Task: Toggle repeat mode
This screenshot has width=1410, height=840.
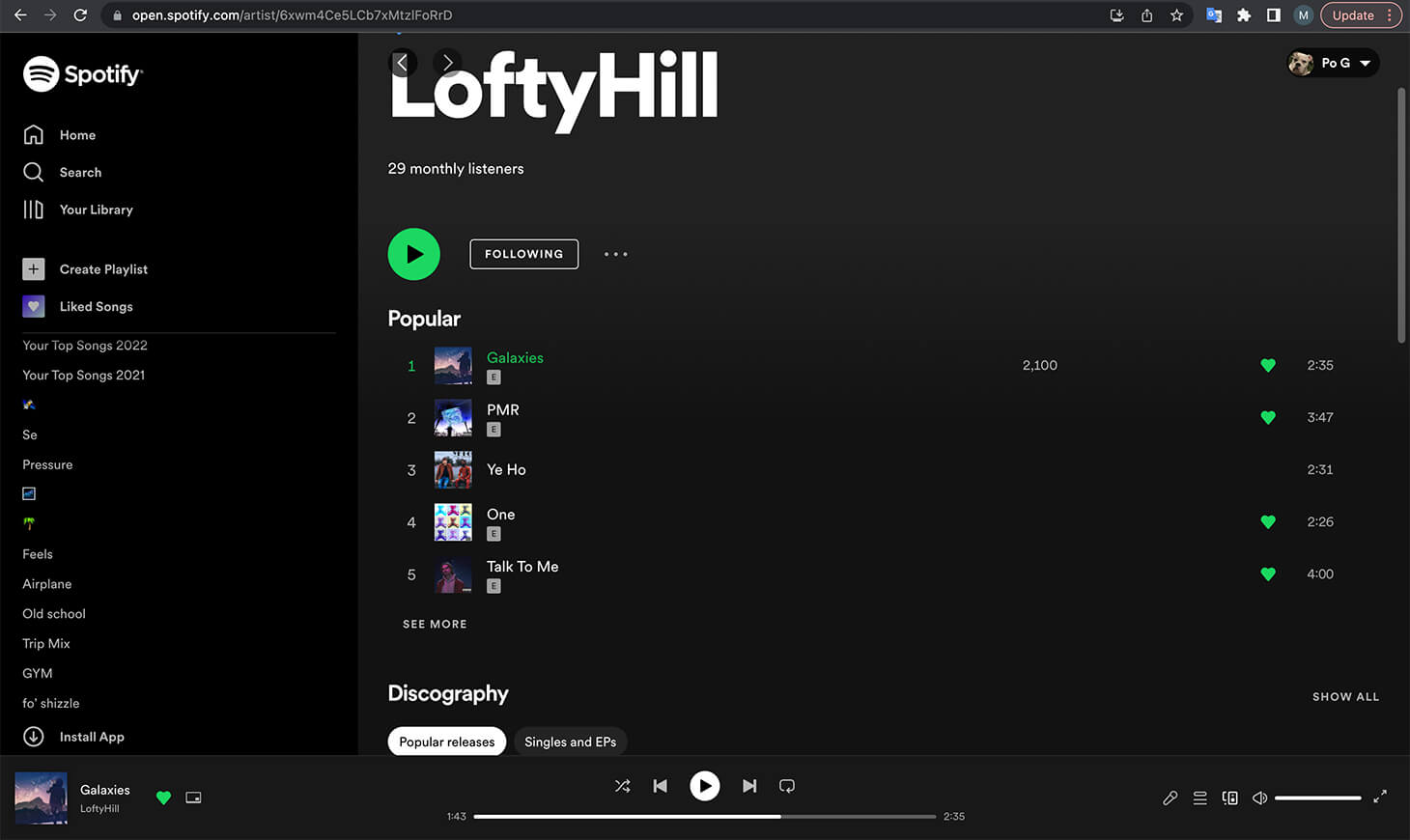Action: tap(786, 786)
